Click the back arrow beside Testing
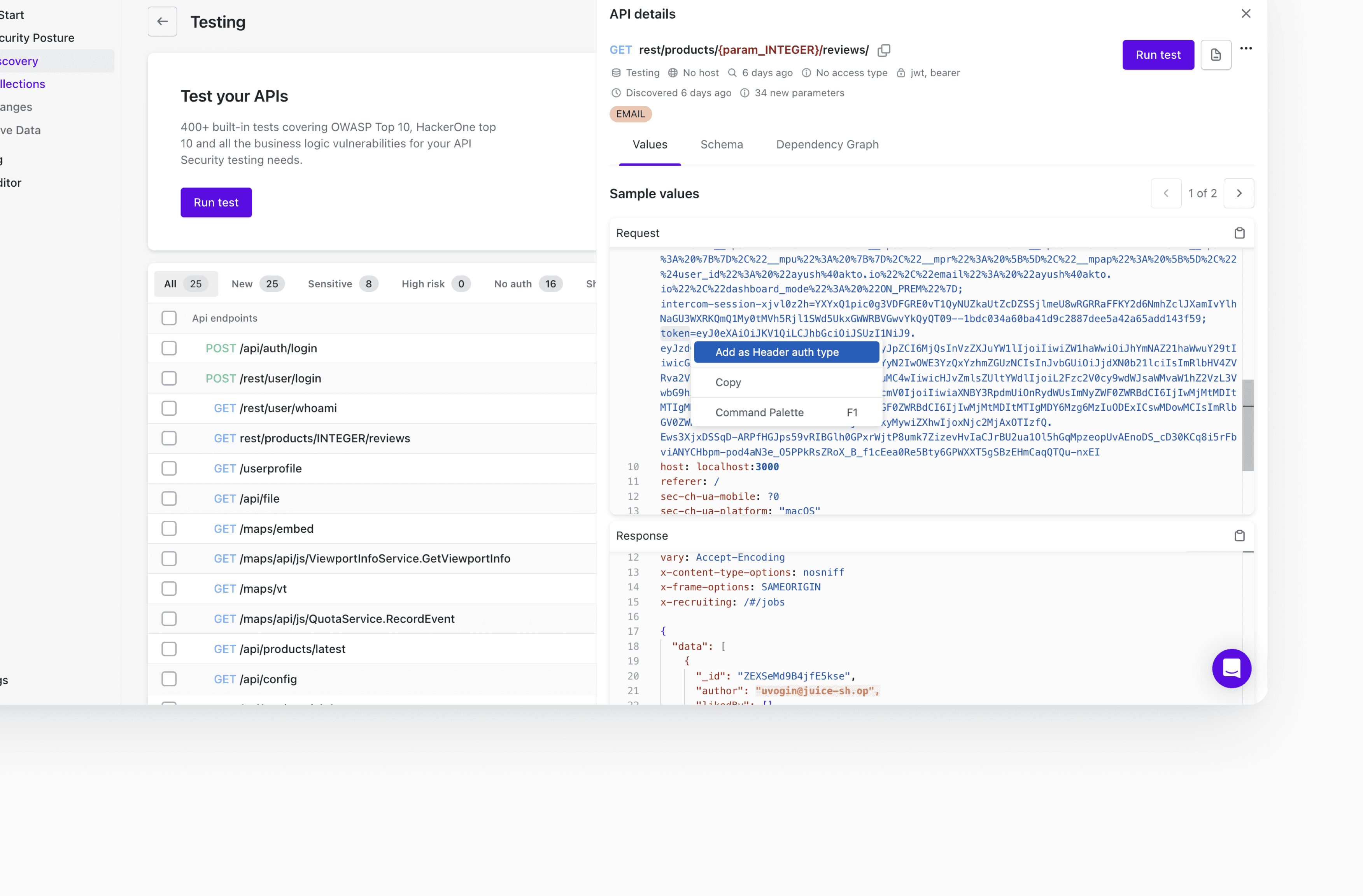 (x=162, y=22)
